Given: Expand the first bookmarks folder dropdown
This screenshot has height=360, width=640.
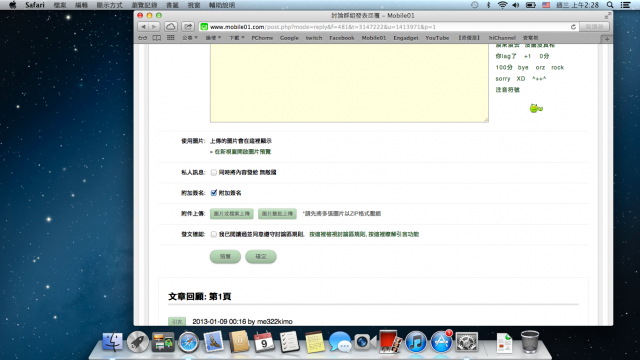Looking at the screenshot, I should 190,38.
